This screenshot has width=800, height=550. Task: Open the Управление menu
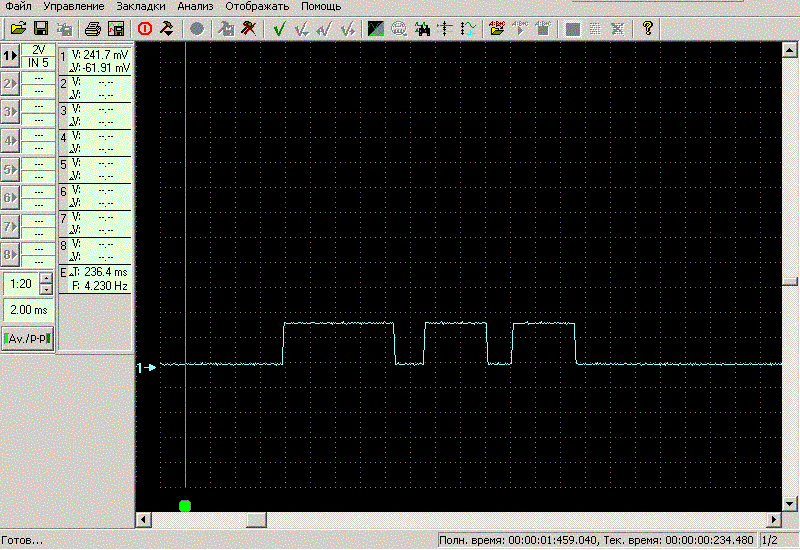pos(73,6)
